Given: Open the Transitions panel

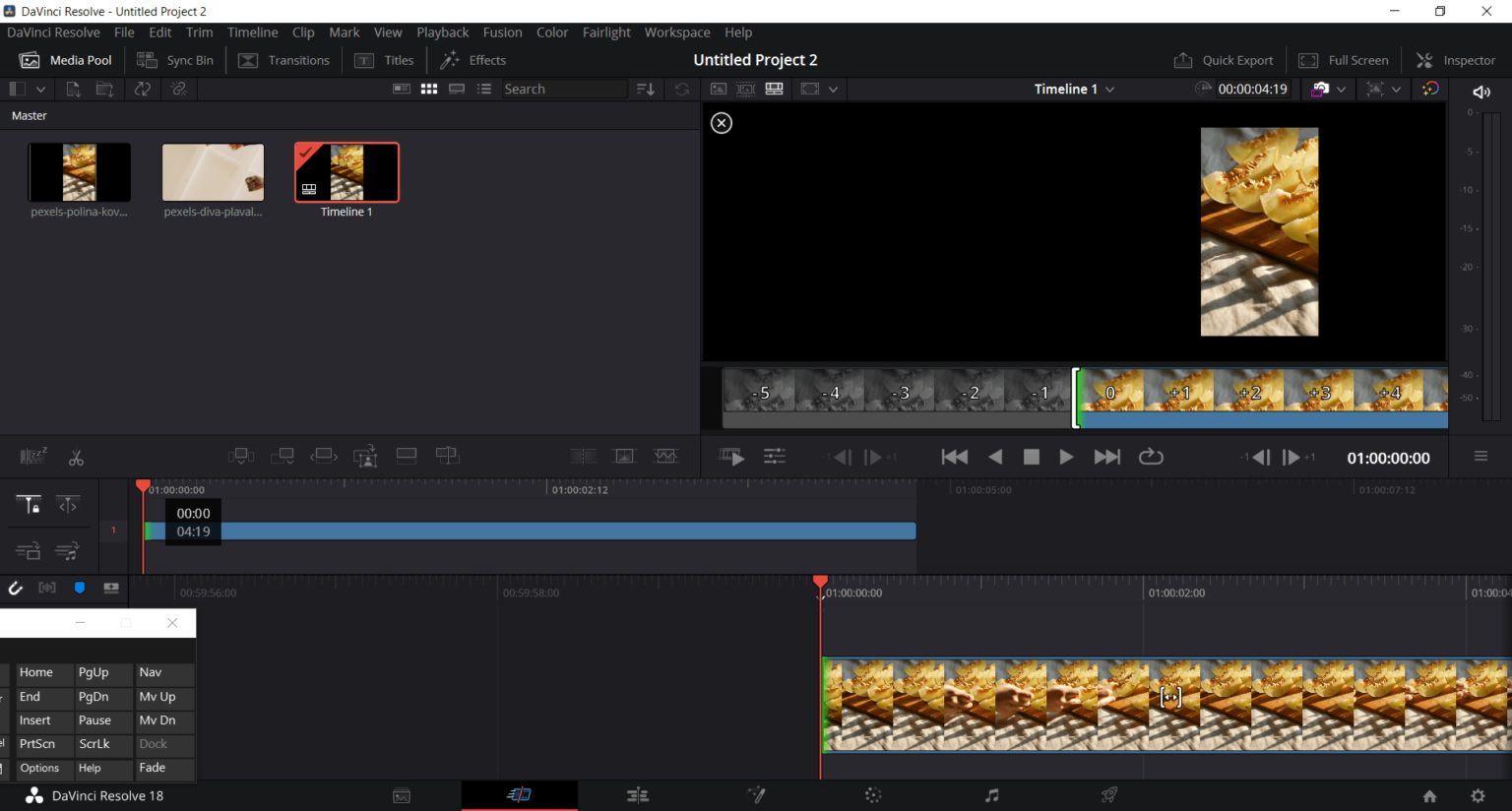Looking at the screenshot, I should tap(283, 60).
